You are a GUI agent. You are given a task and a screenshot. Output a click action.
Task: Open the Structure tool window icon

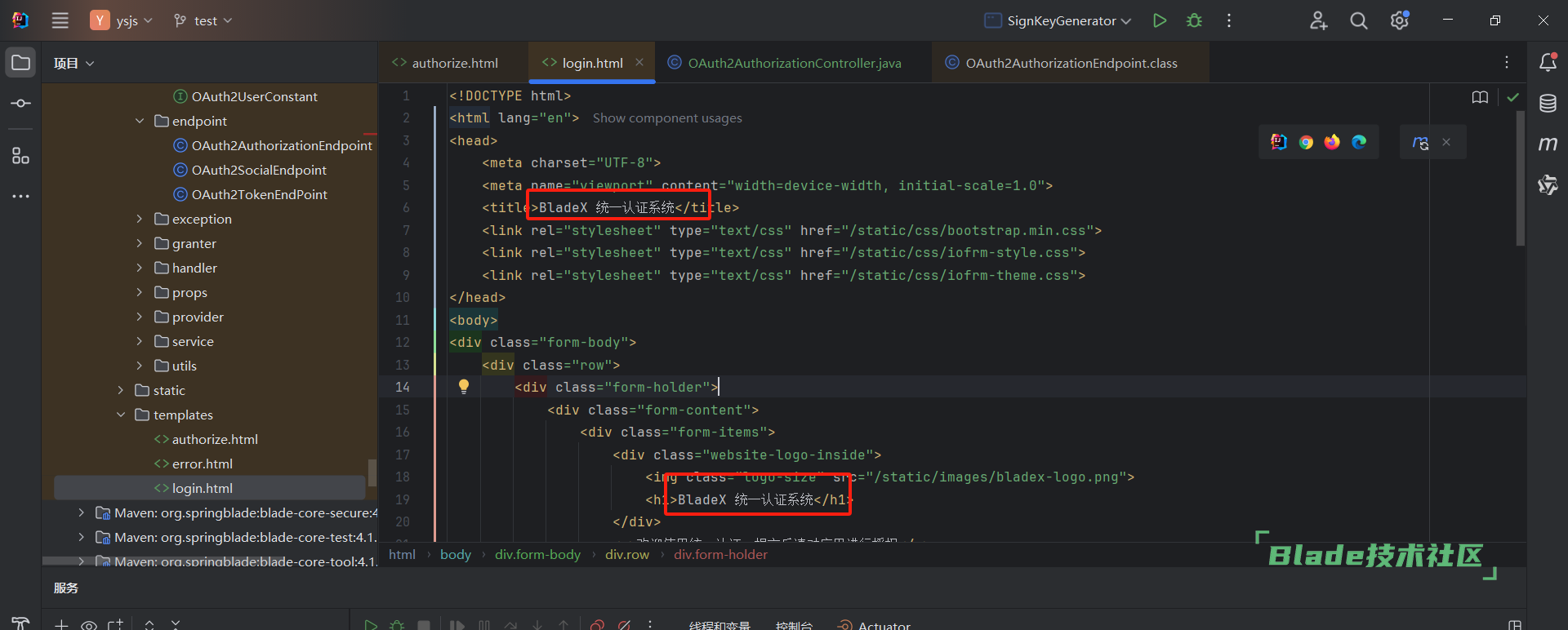21,155
